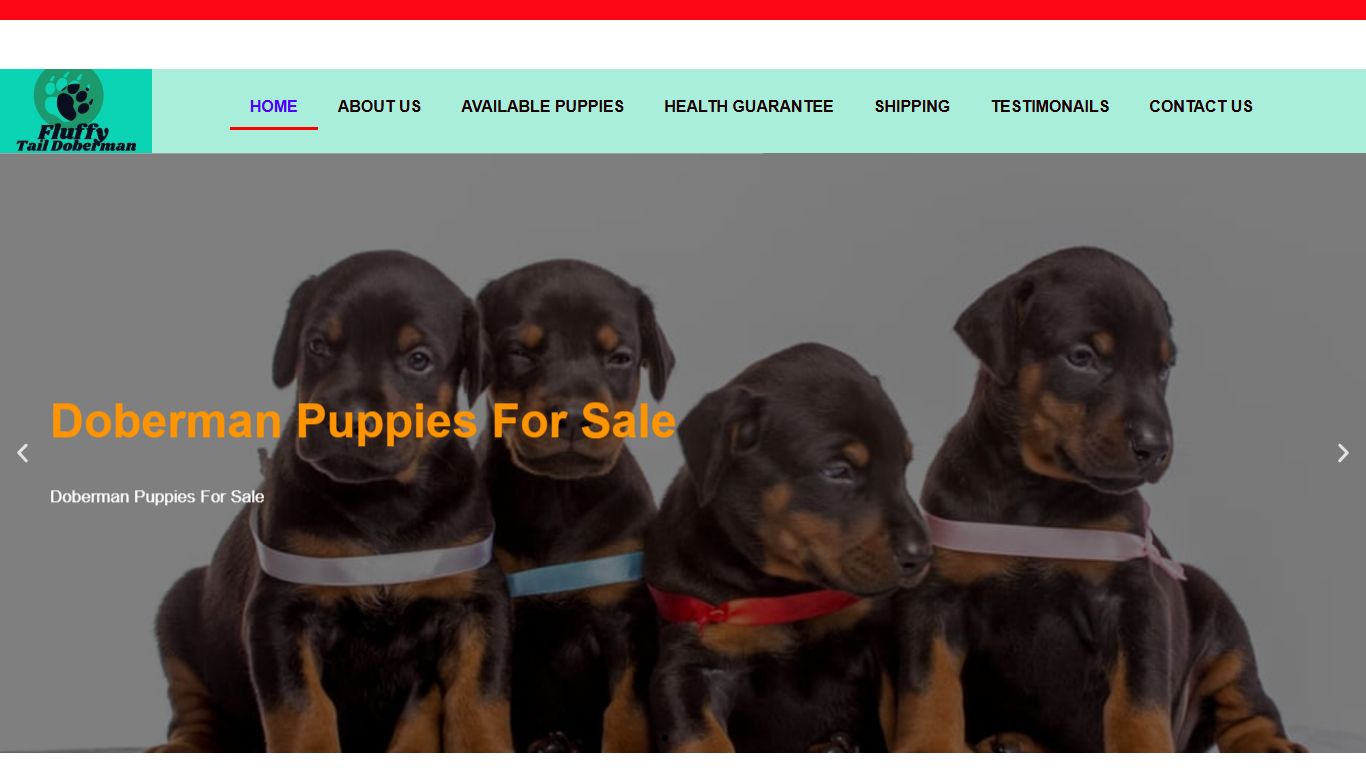1366x768 pixels.
Task: Click the Fluffy Tail Doberman logo text
Action: (76, 138)
